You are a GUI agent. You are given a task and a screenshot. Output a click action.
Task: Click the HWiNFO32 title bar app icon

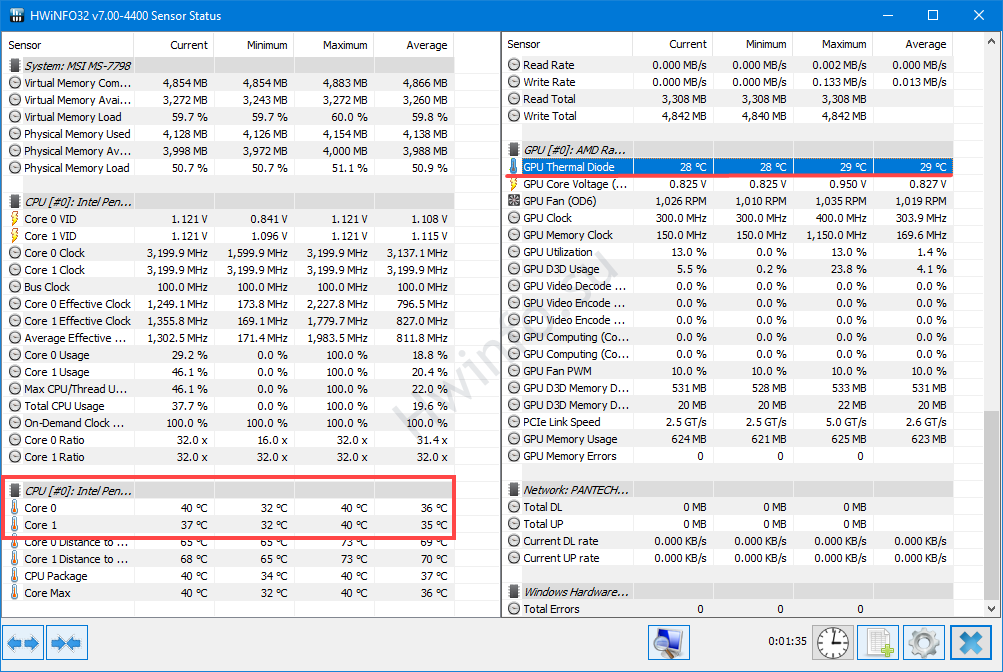pos(16,16)
